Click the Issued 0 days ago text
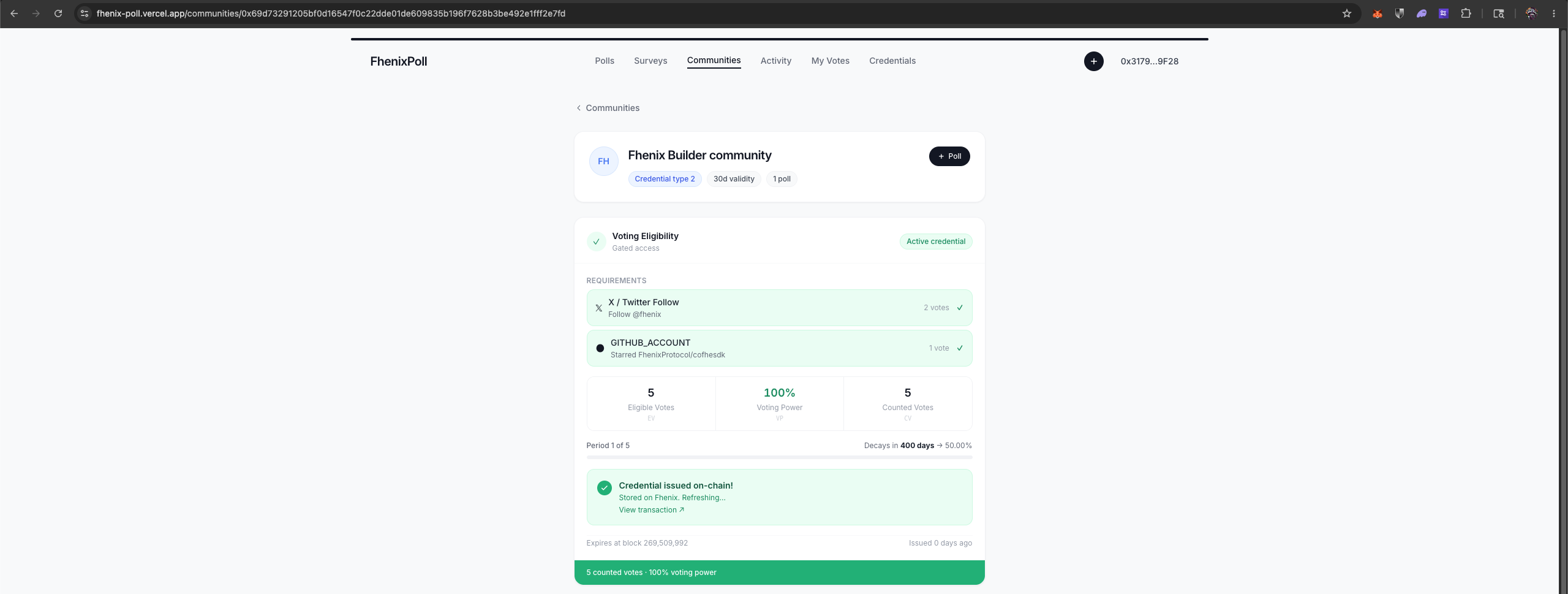 [x=940, y=543]
